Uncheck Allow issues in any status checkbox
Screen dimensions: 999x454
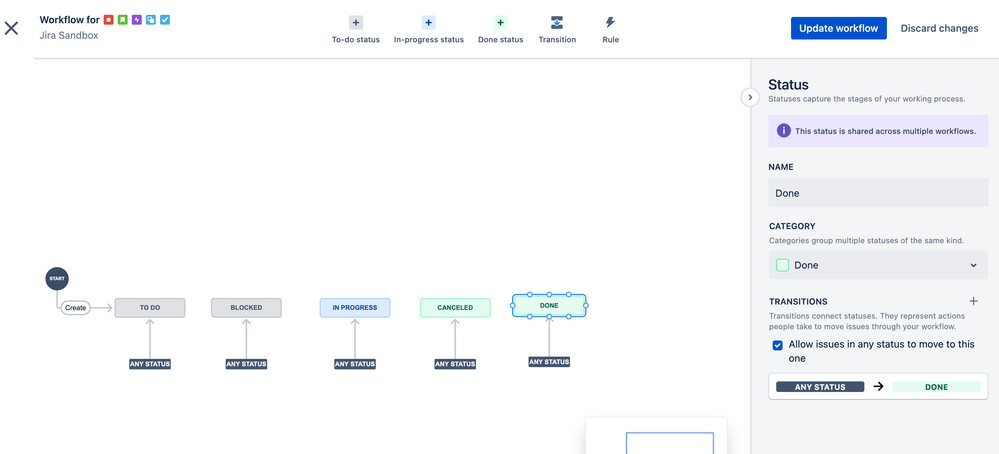tap(777, 345)
